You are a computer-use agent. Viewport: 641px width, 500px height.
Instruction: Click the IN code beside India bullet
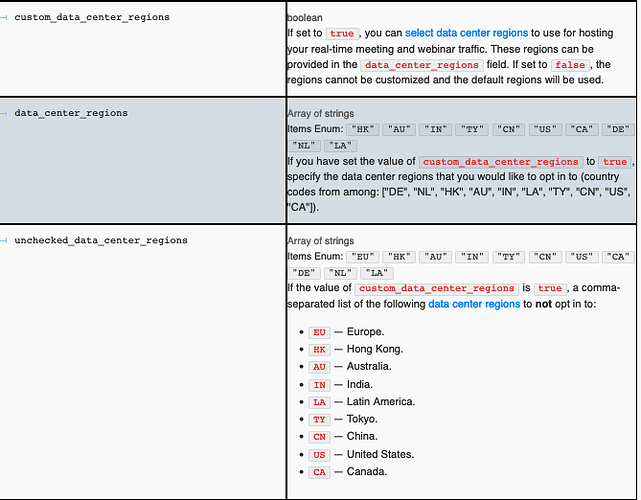(319, 385)
